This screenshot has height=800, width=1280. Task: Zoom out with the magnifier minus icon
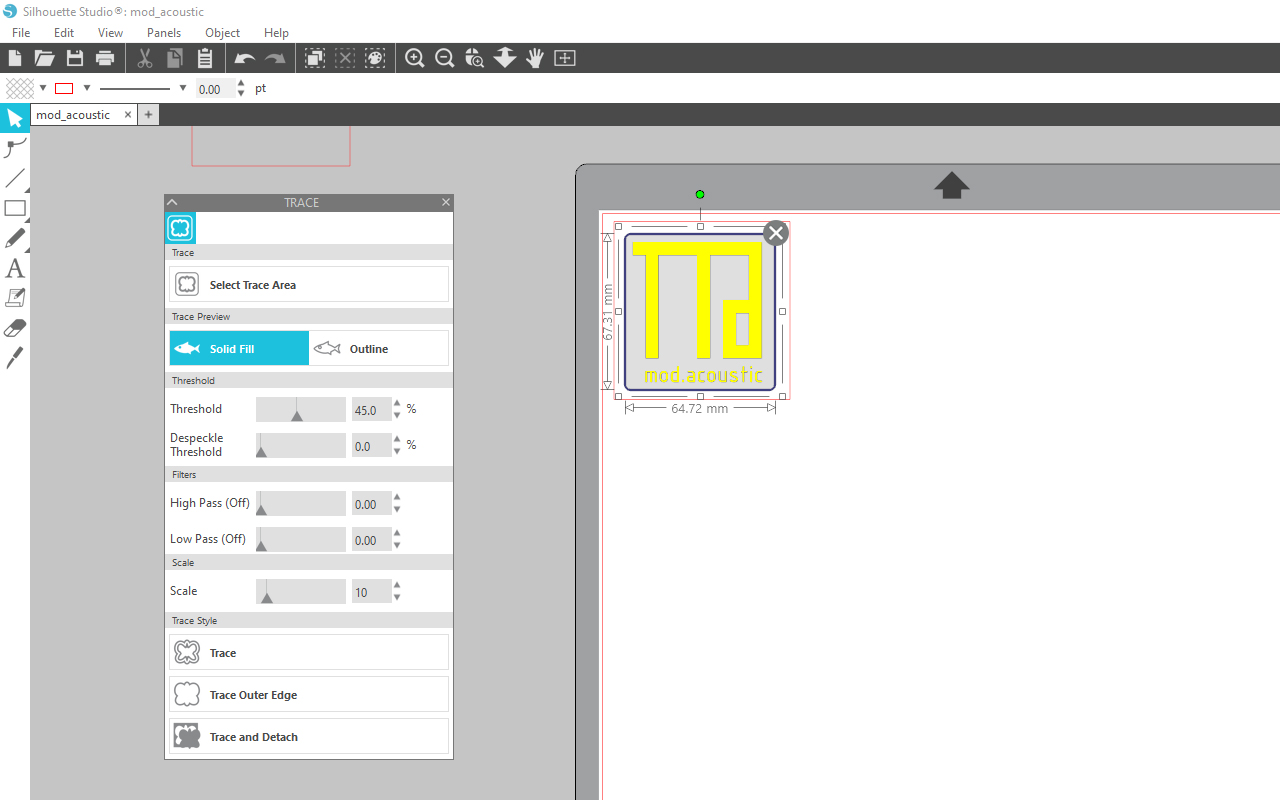(x=445, y=58)
